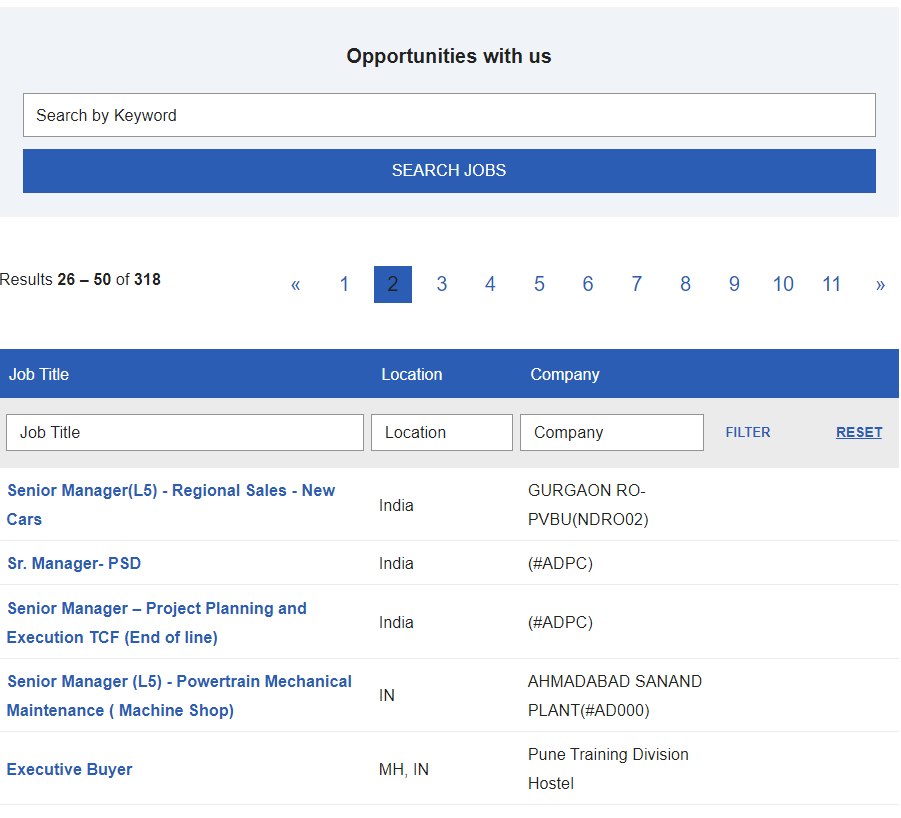Open Senior Manager Project Planning TCF job
This screenshot has width=901, height=818.
coord(157,623)
